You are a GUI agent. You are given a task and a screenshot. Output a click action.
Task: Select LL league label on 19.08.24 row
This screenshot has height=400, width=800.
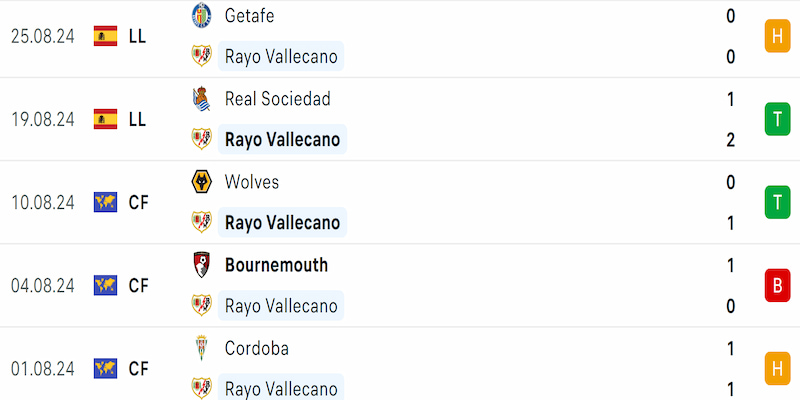(137, 119)
